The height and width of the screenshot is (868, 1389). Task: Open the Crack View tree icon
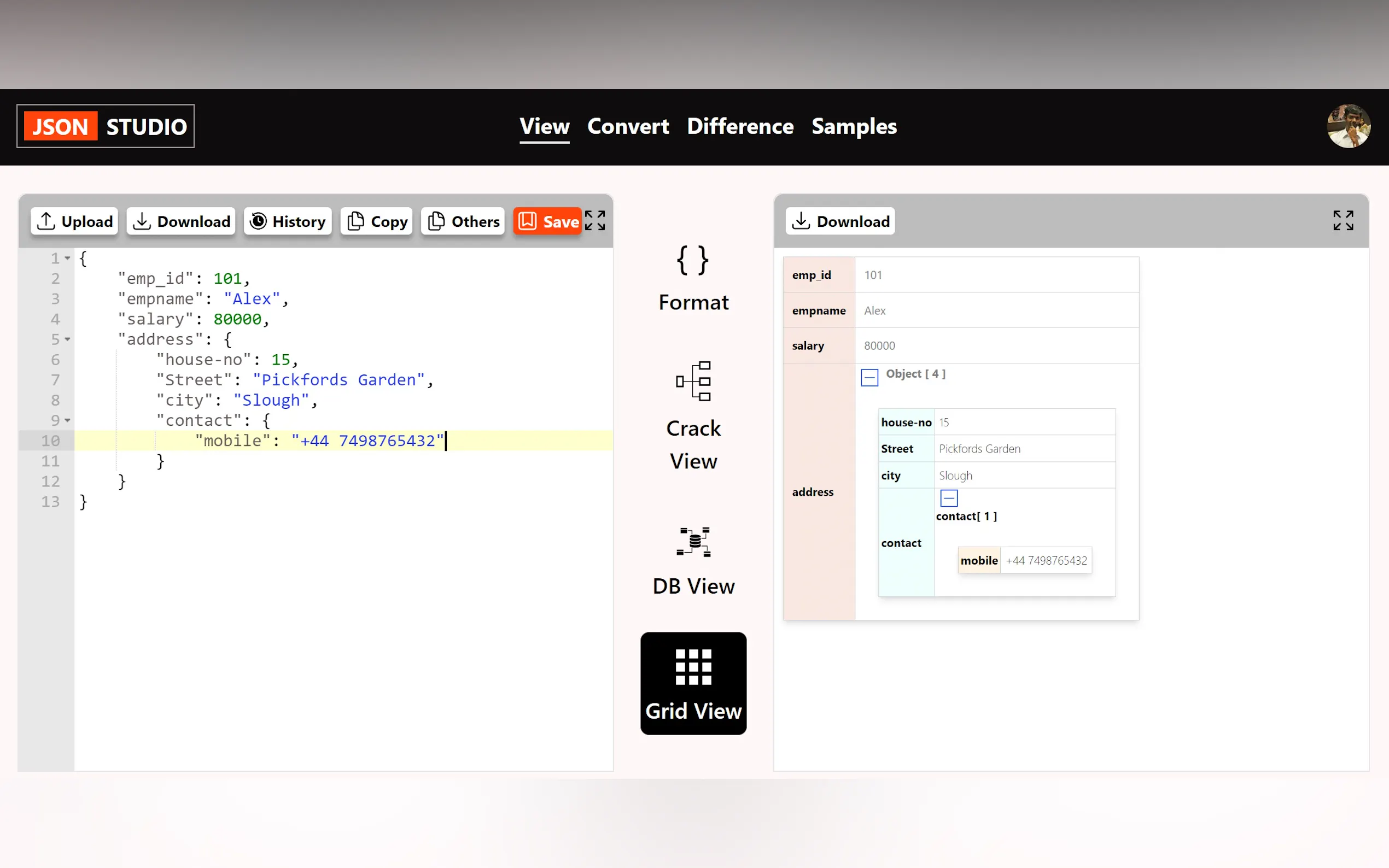(693, 381)
